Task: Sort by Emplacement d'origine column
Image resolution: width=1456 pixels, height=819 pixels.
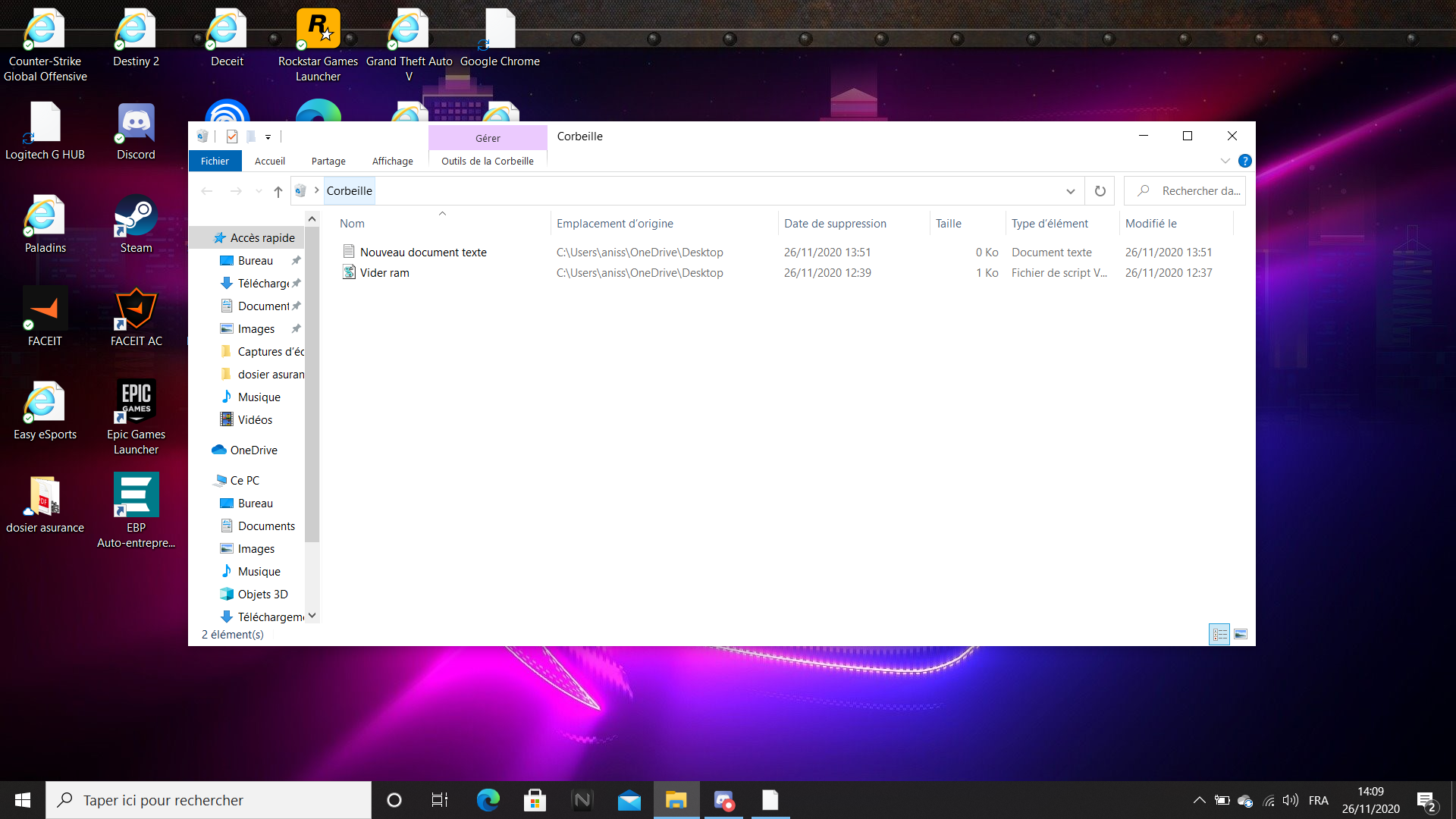Action: point(664,224)
